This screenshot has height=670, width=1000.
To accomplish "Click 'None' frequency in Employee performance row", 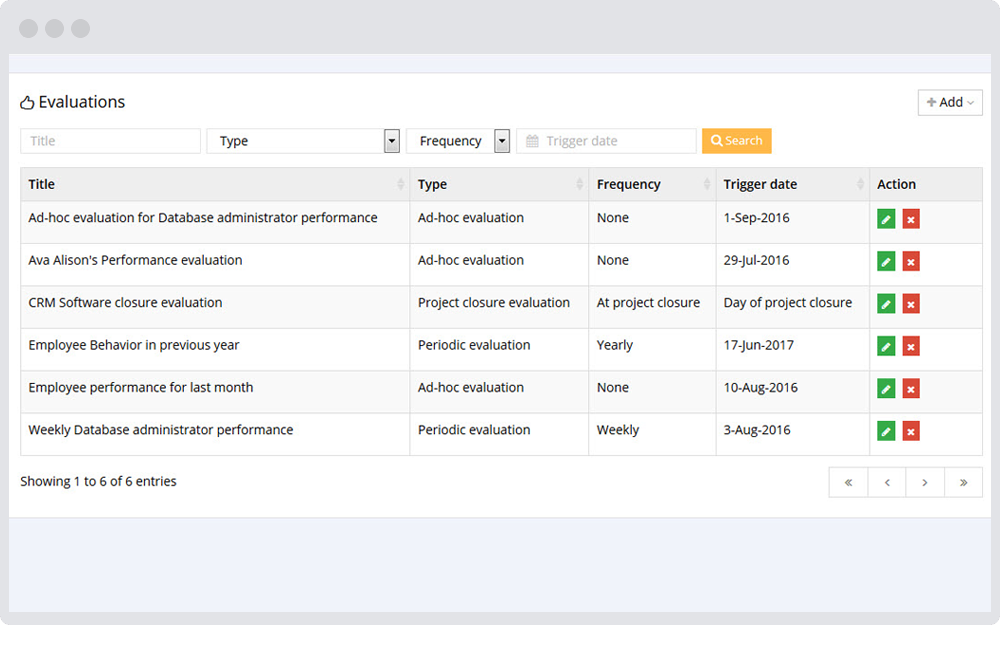I will (613, 387).
